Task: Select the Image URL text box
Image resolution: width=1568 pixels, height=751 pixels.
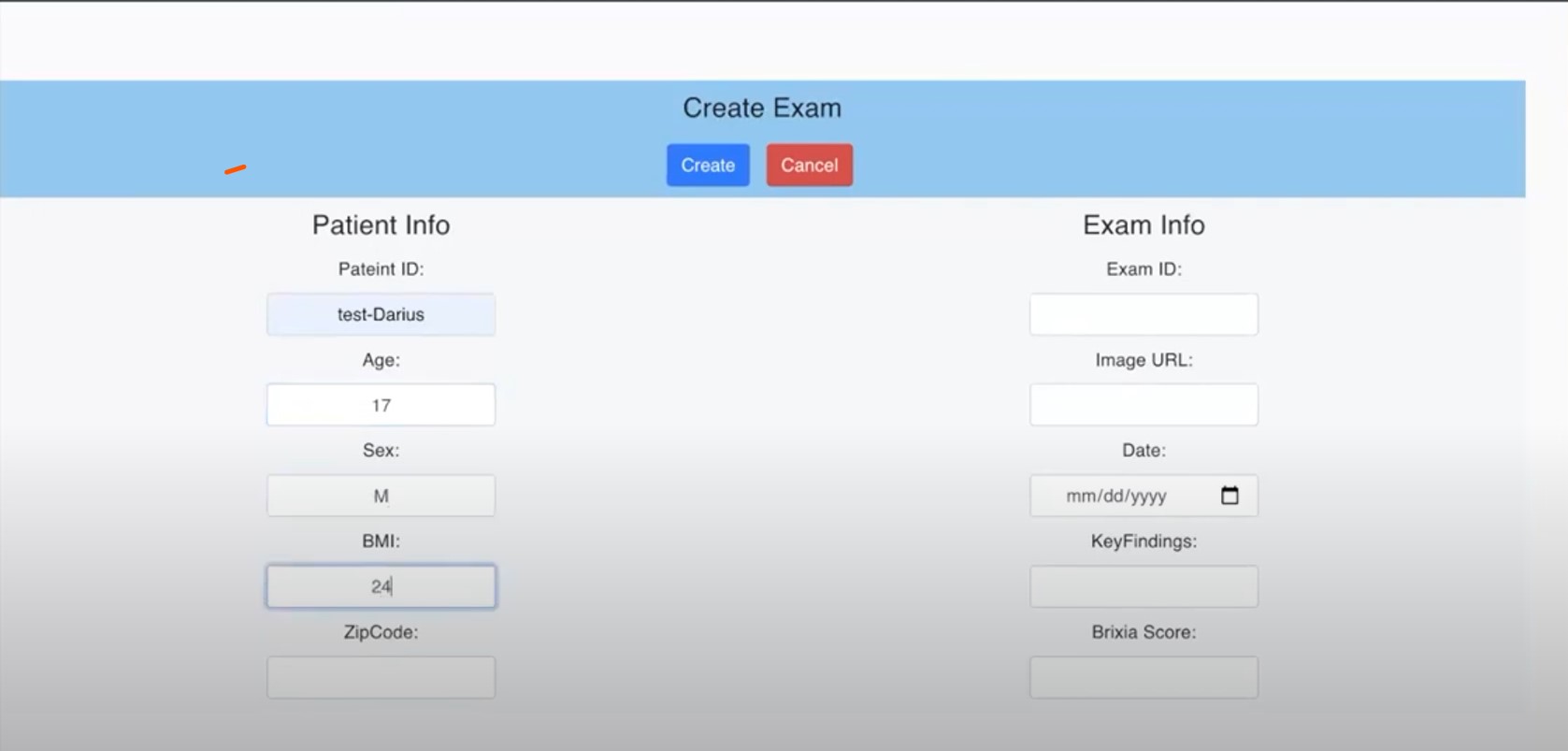Action: tap(1144, 405)
